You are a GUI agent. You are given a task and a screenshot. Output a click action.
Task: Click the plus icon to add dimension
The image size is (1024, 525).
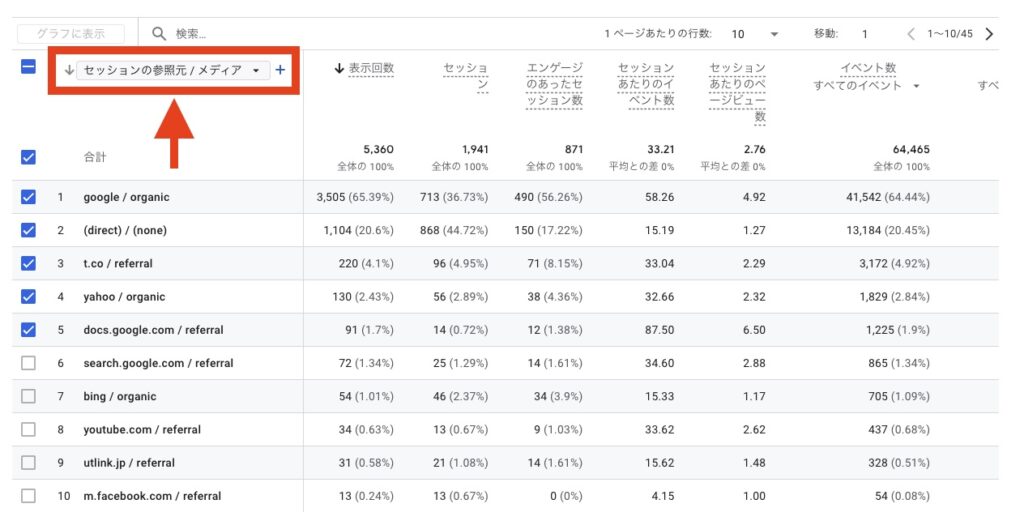pos(280,71)
